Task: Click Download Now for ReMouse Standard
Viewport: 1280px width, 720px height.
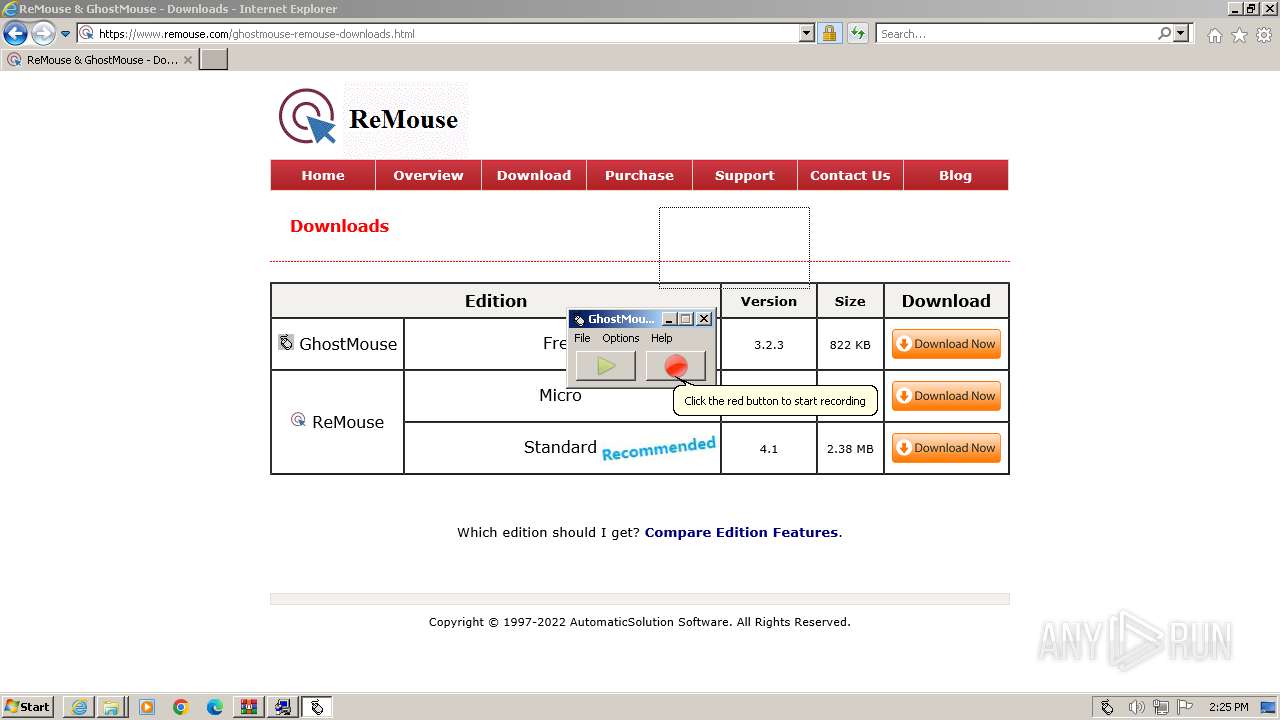Action: (x=946, y=448)
